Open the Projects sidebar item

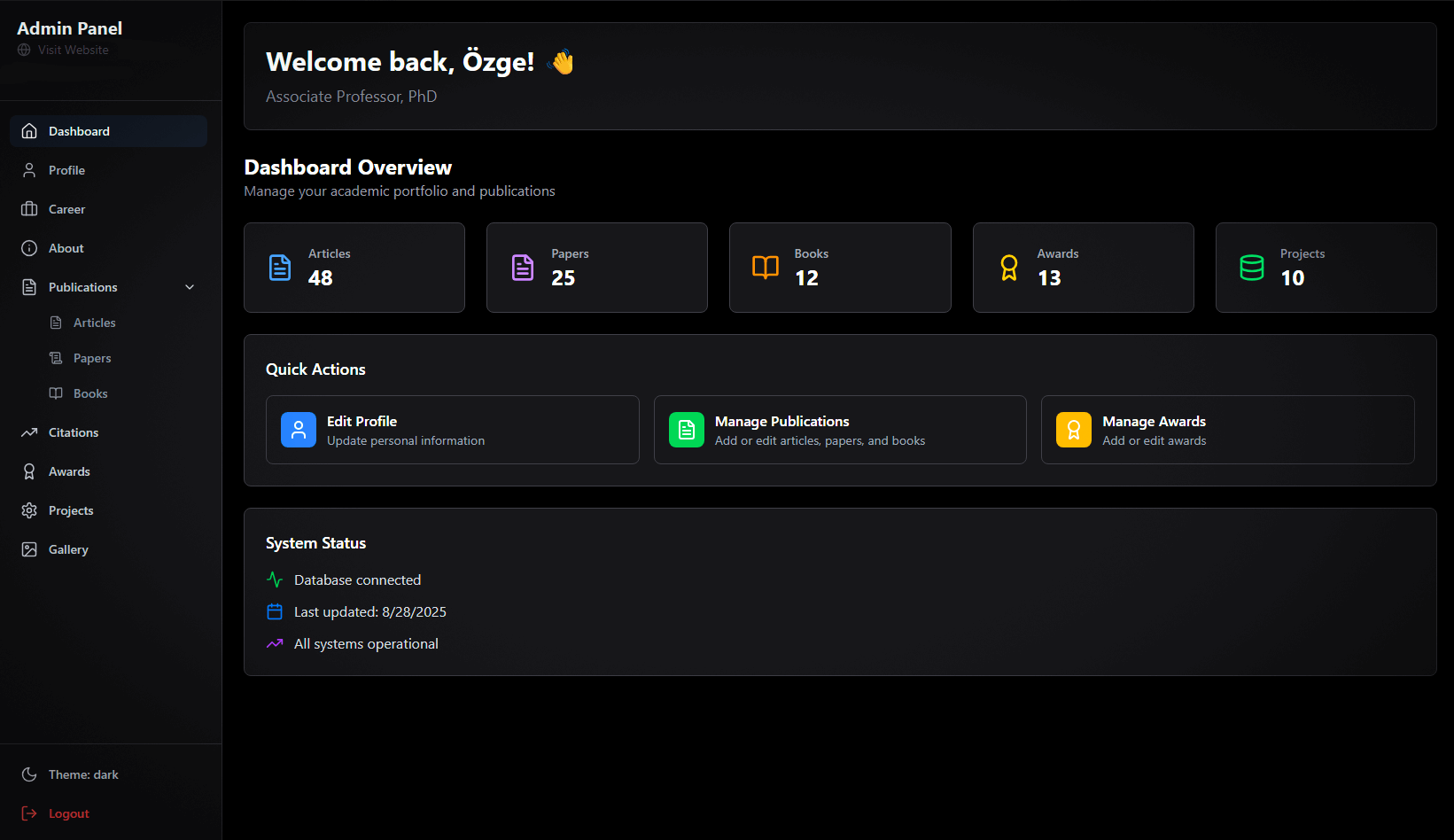[x=109, y=510]
